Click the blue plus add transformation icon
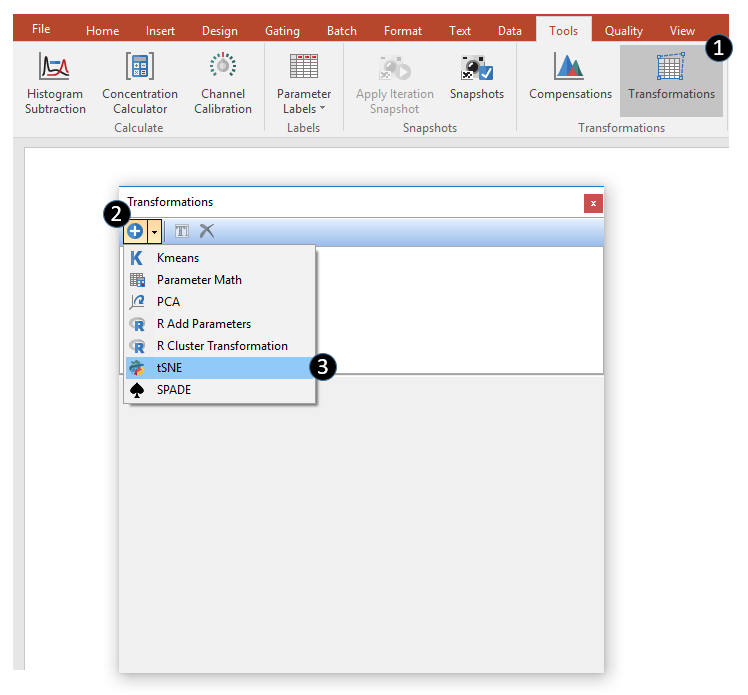 click(135, 231)
